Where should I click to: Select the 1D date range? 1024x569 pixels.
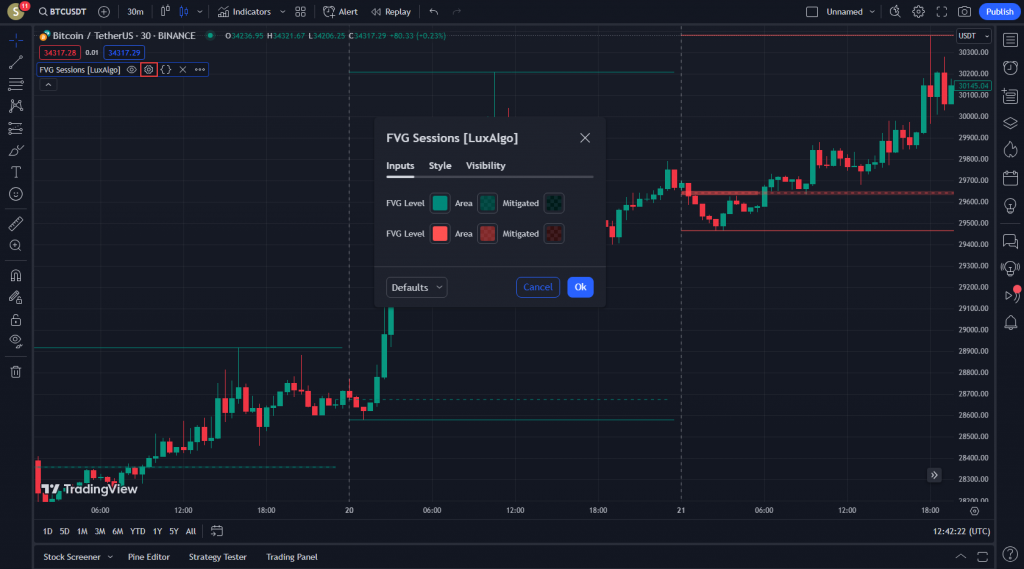click(48, 532)
